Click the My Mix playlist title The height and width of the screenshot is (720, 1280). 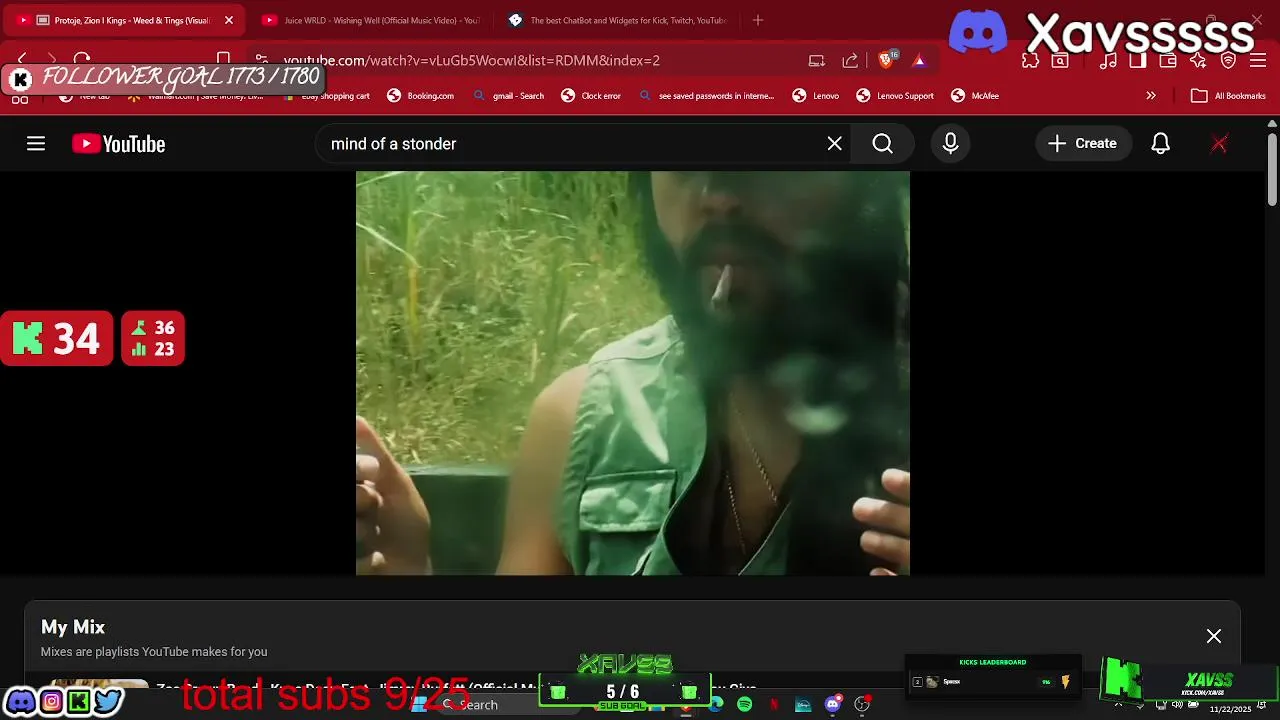[73, 627]
